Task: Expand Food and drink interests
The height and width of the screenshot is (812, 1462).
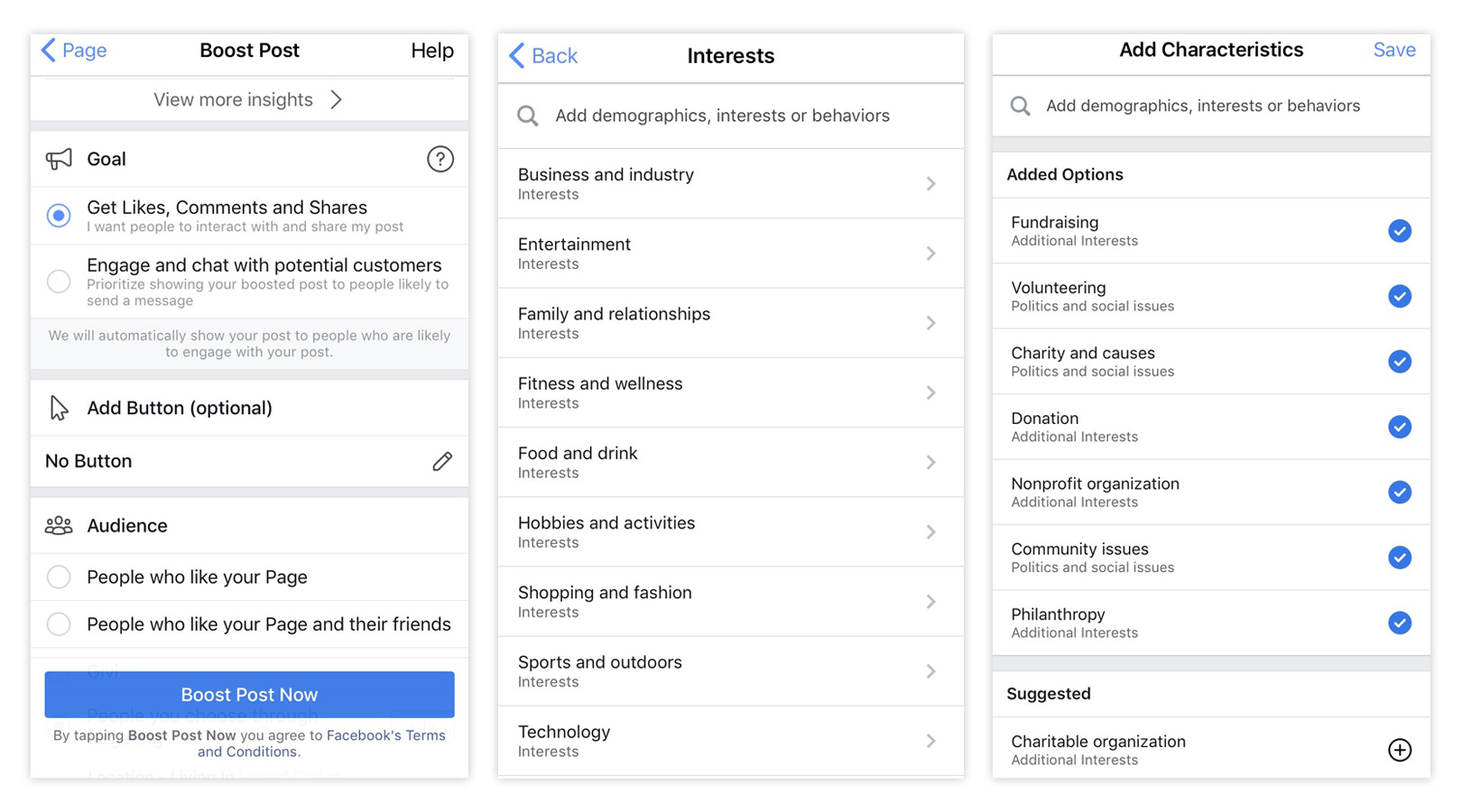Action: tap(730, 462)
